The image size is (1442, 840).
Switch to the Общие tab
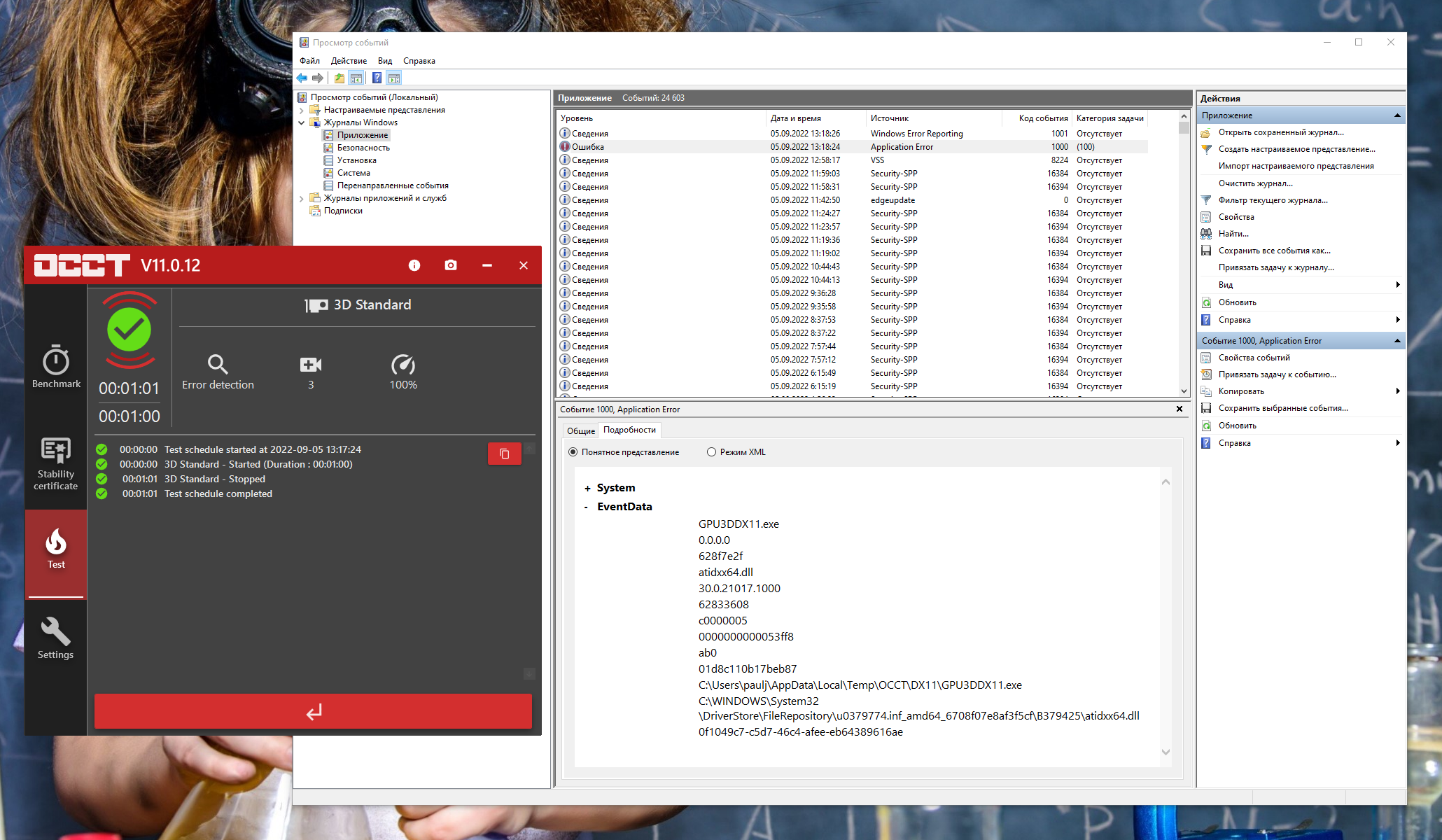point(580,430)
